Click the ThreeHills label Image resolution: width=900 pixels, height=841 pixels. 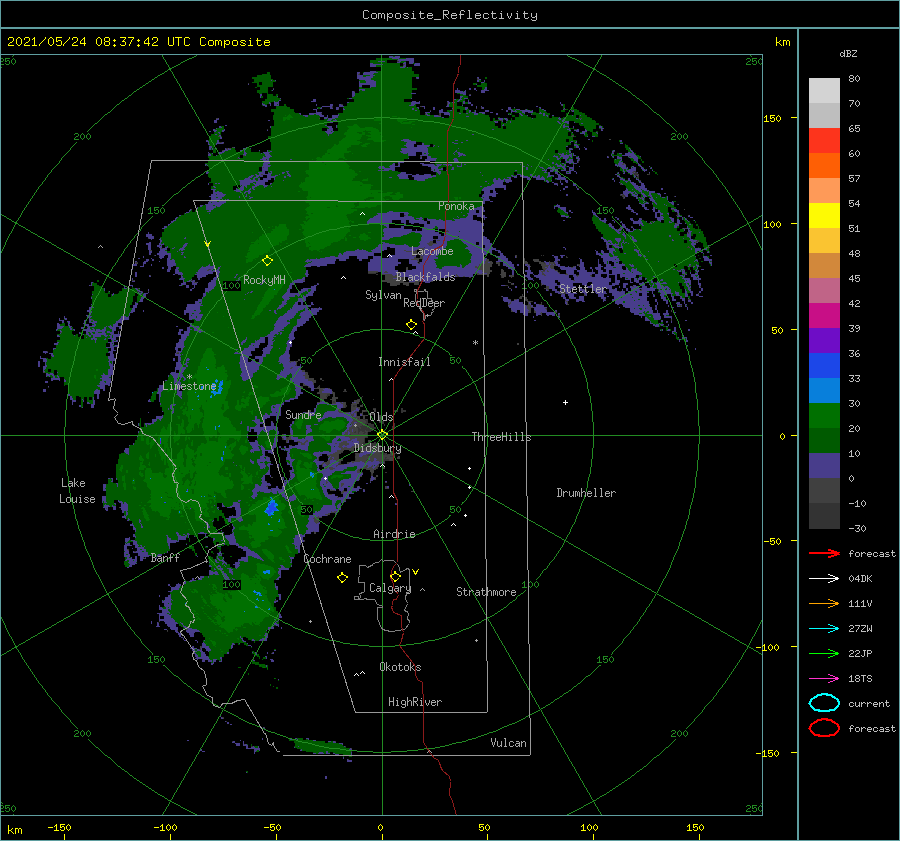(x=501, y=437)
